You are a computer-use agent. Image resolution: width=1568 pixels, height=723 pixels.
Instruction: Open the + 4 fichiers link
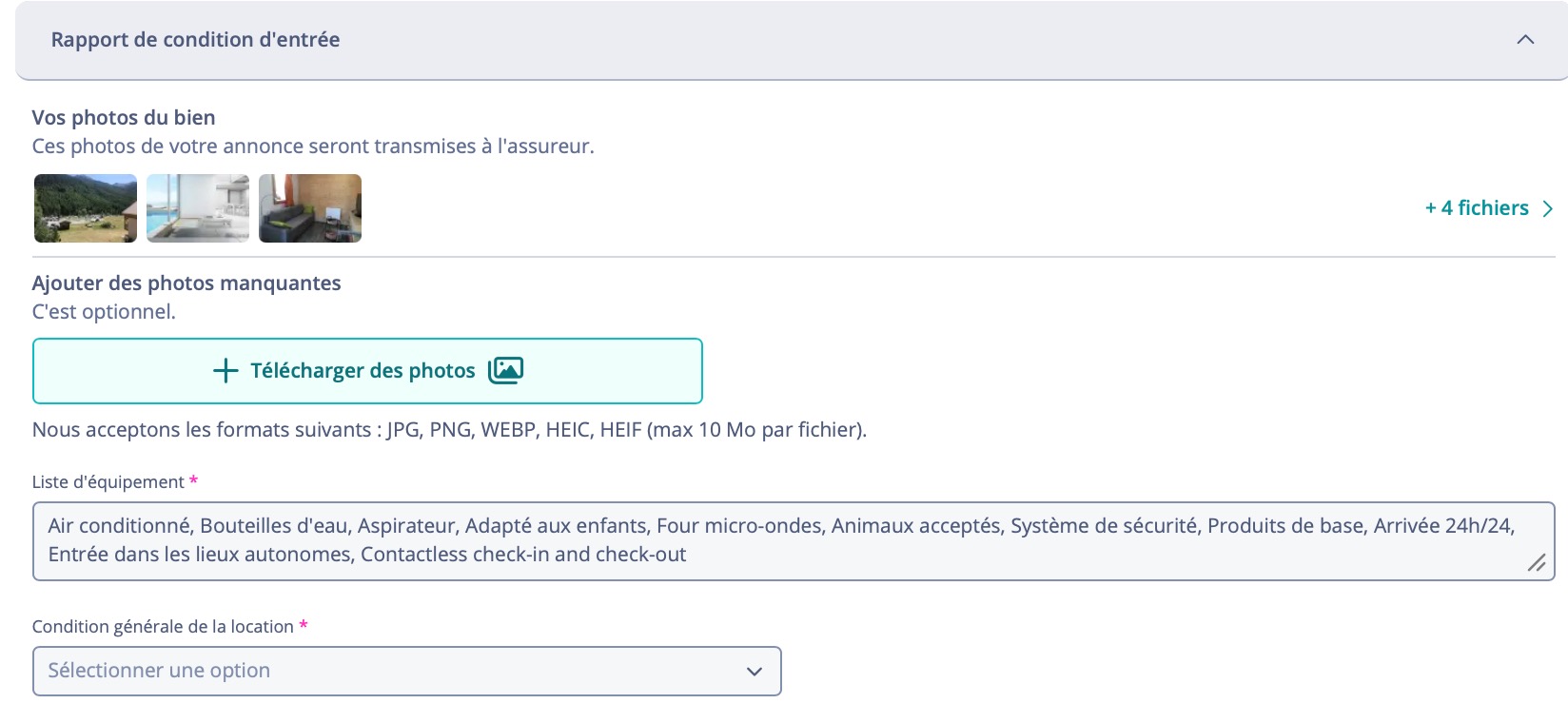tap(1477, 208)
